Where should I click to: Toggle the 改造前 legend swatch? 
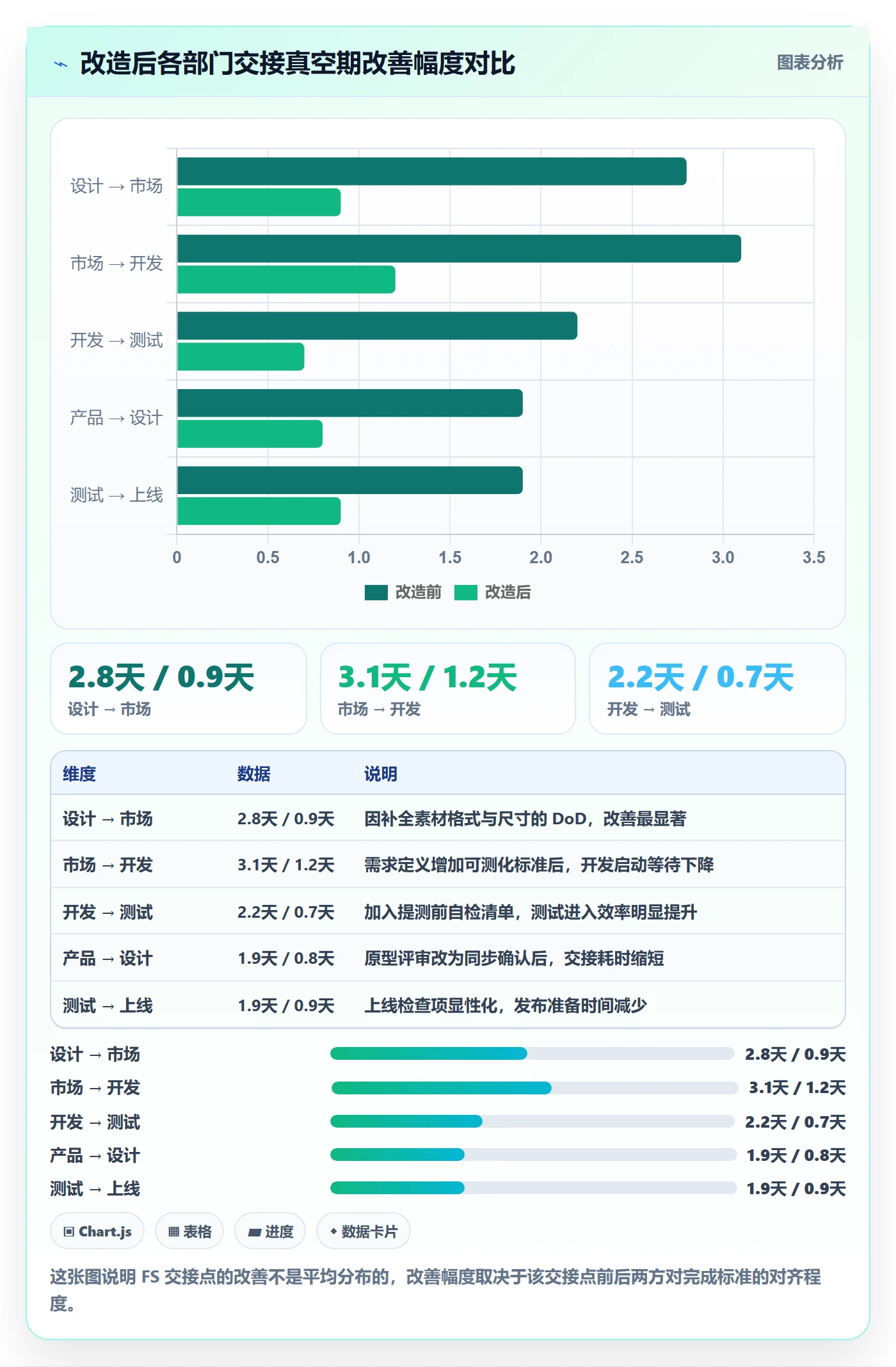point(376,593)
